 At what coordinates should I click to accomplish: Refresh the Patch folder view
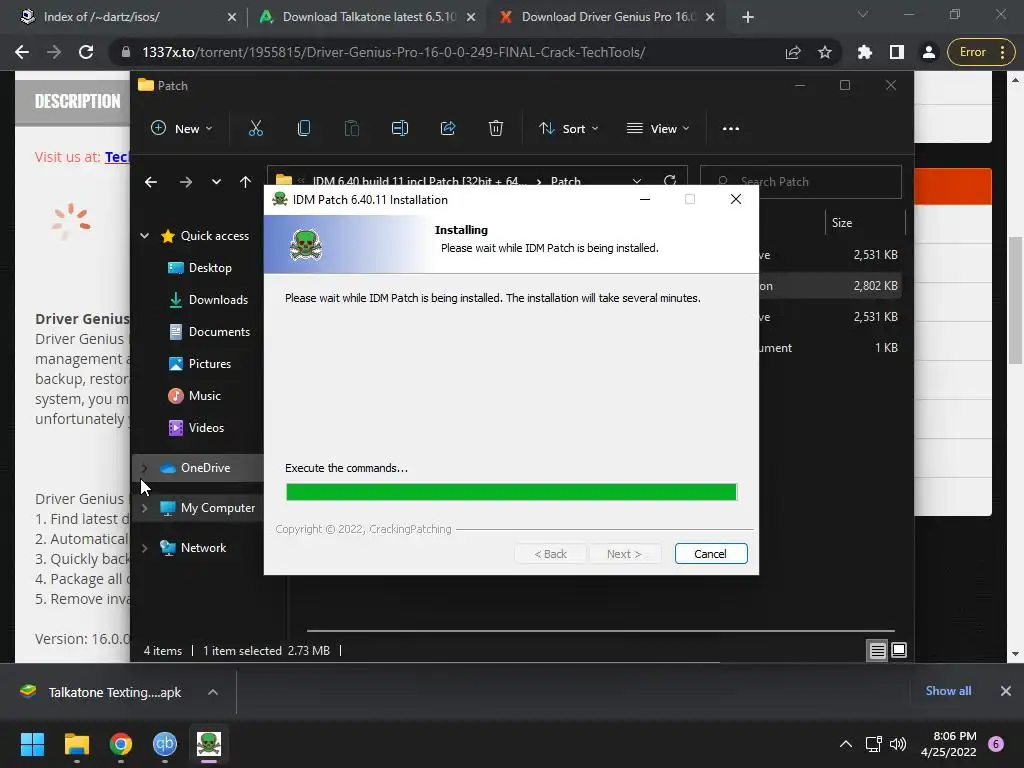669,180
